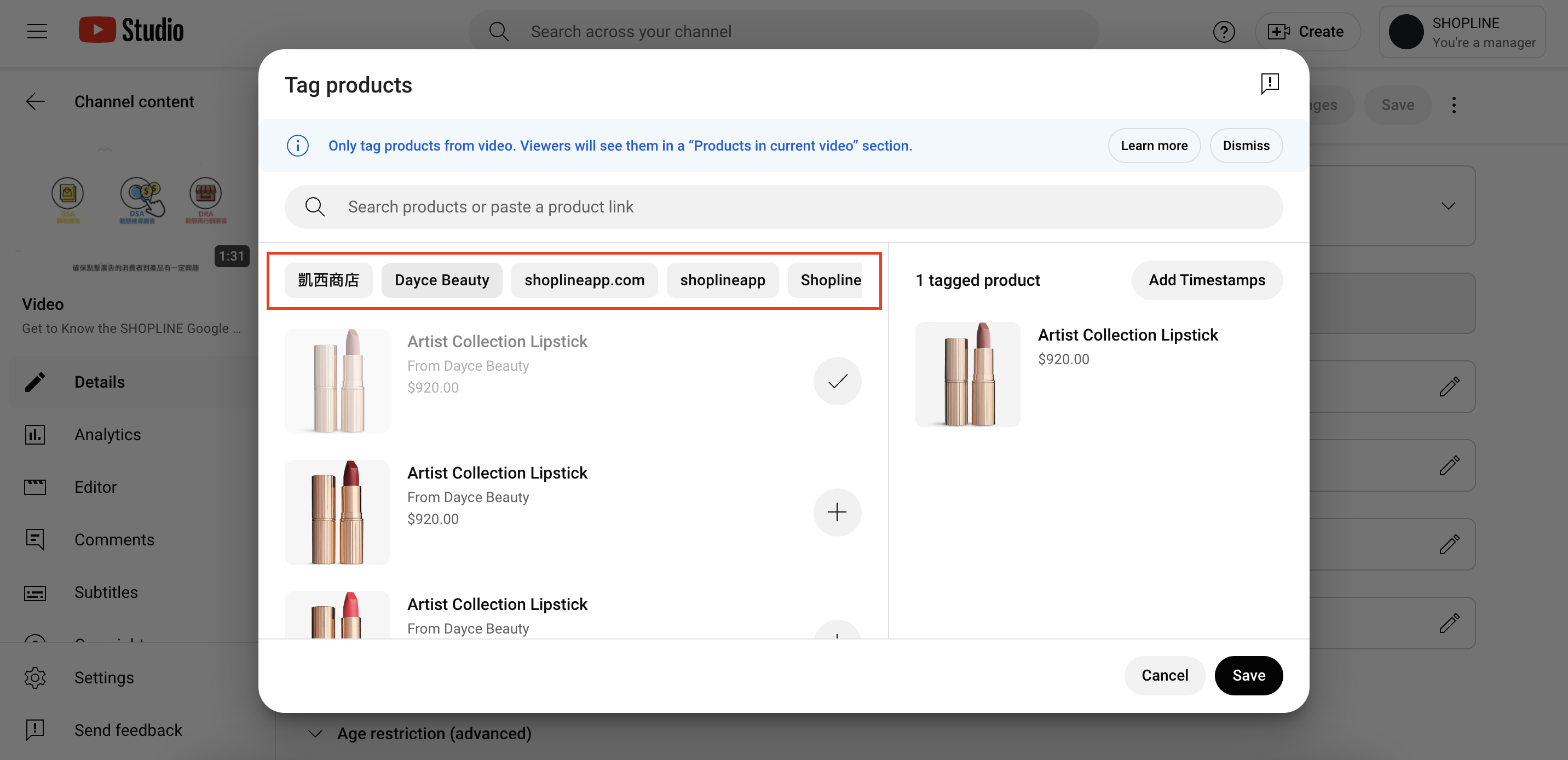Screen dimensions: 1568x760
Task: Click the bottom pencil edit icon on right
Action: pyautogui.click(x=1449, y=623)
